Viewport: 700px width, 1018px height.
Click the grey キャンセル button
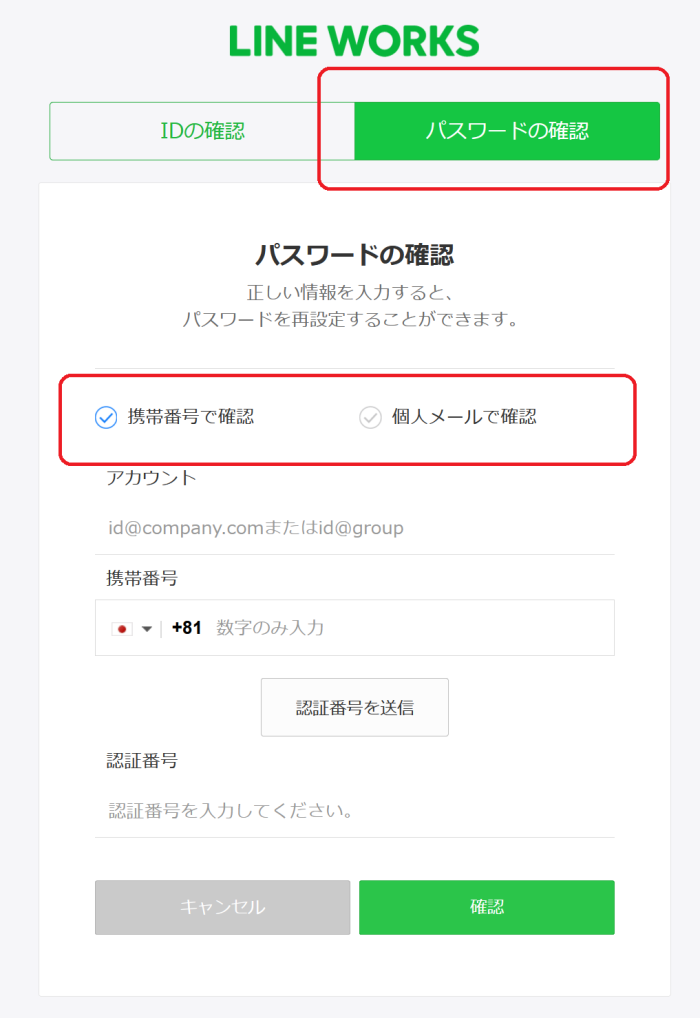pyautogui.click(x=222, y=908)
